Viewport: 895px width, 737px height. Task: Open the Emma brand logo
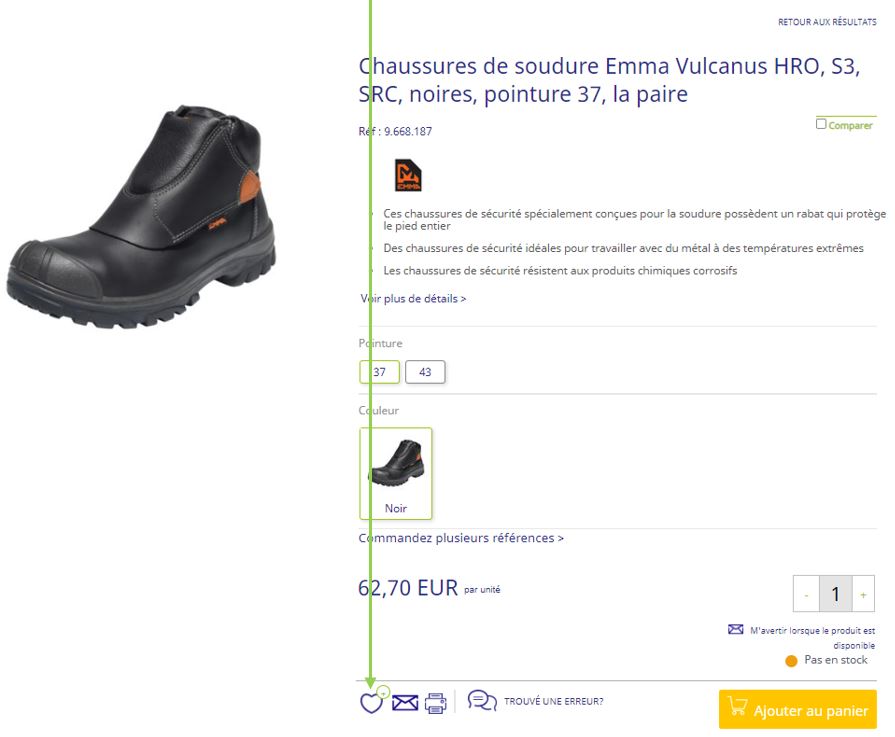[x=408, y=175]
